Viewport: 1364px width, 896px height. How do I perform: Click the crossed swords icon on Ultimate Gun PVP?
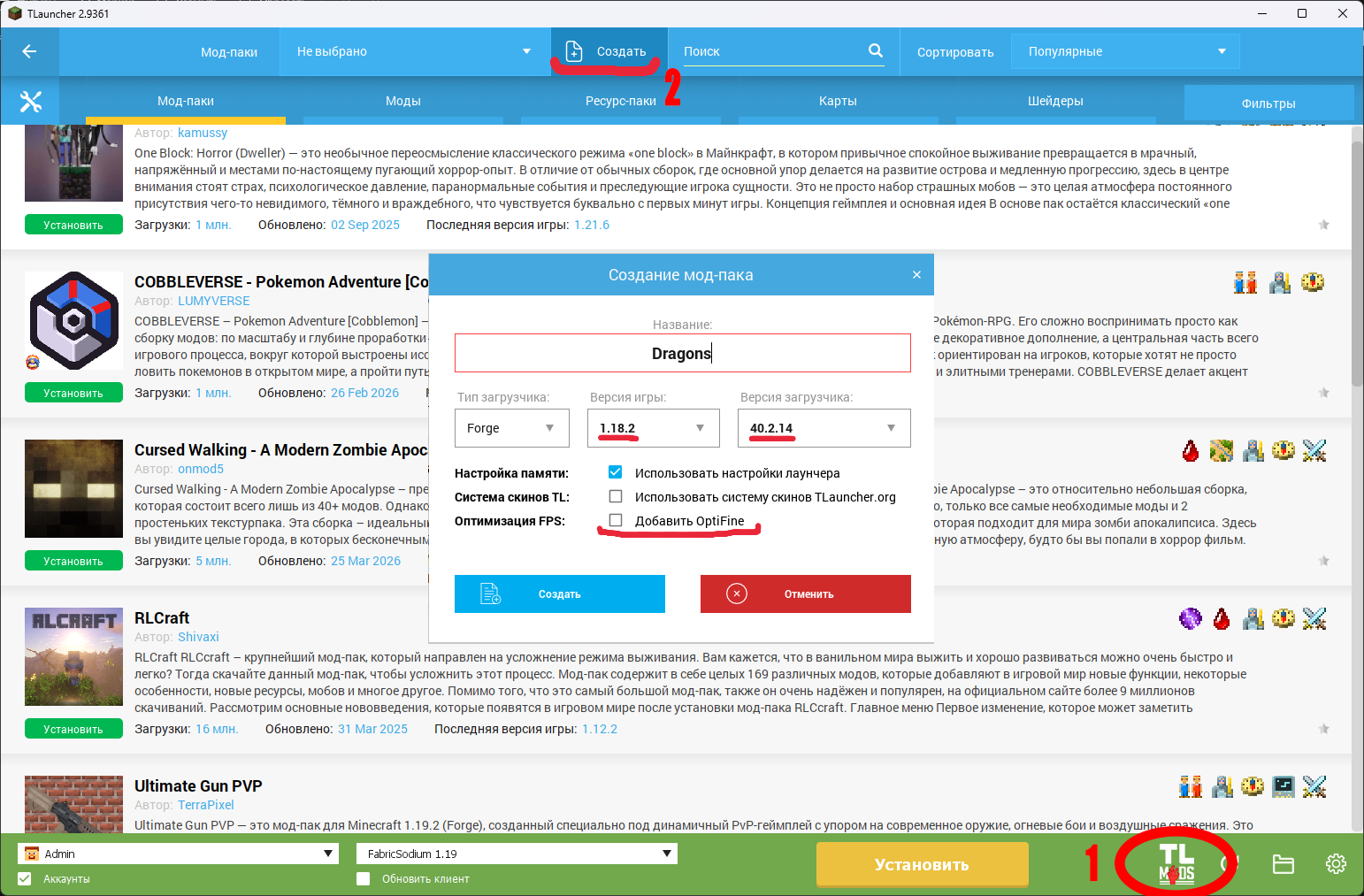[1314, 786]
